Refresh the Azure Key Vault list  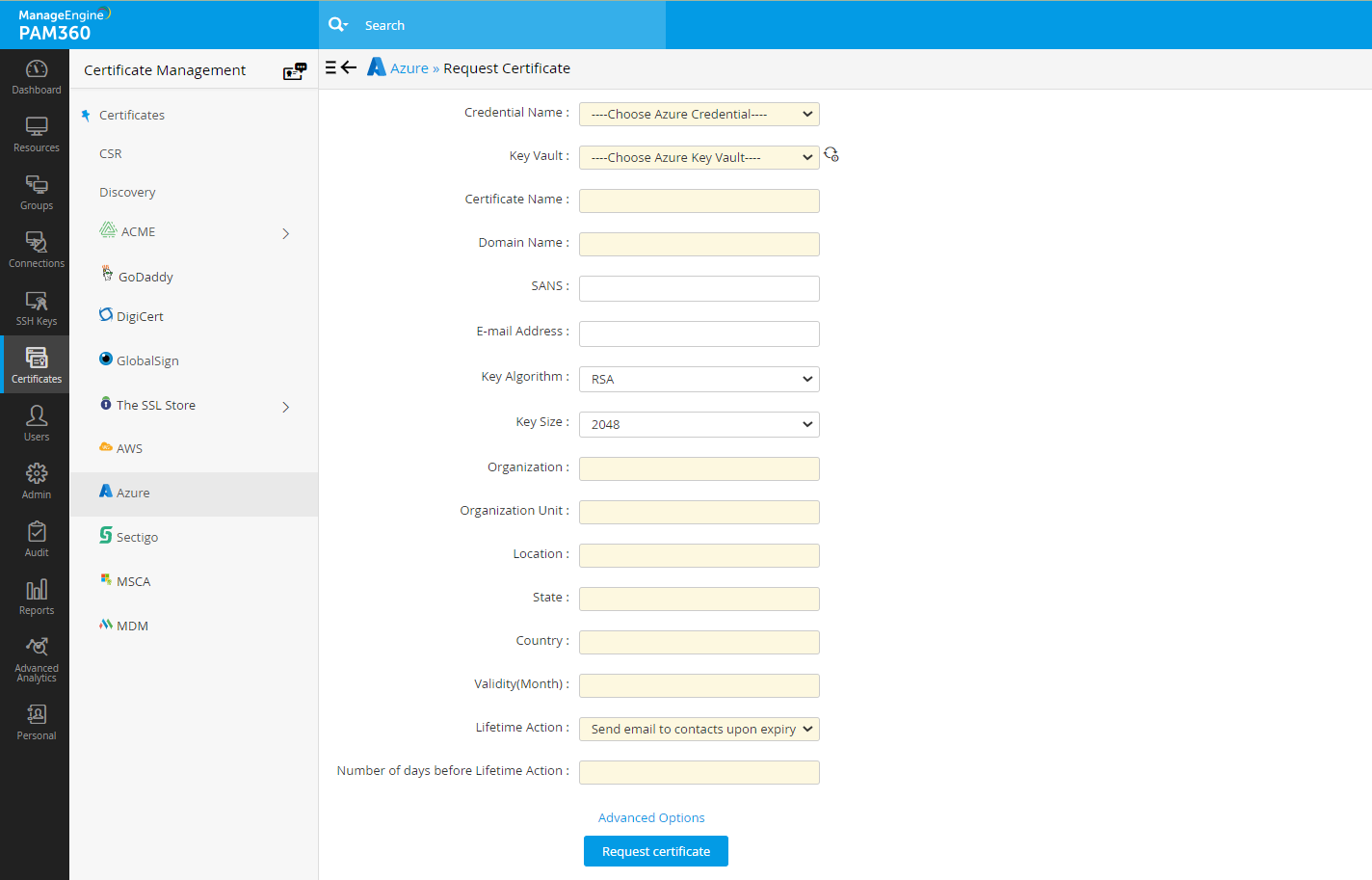click(x=831, y=154)
